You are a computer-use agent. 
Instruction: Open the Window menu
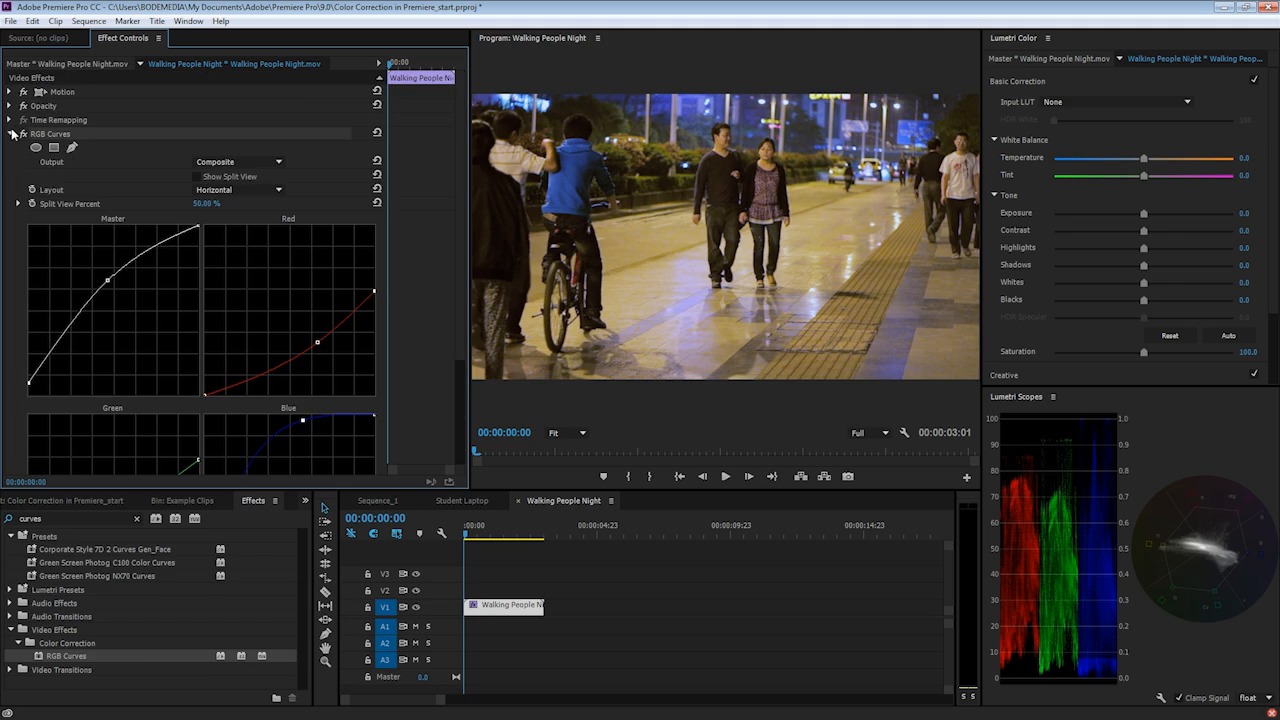(x=188, y=21)
